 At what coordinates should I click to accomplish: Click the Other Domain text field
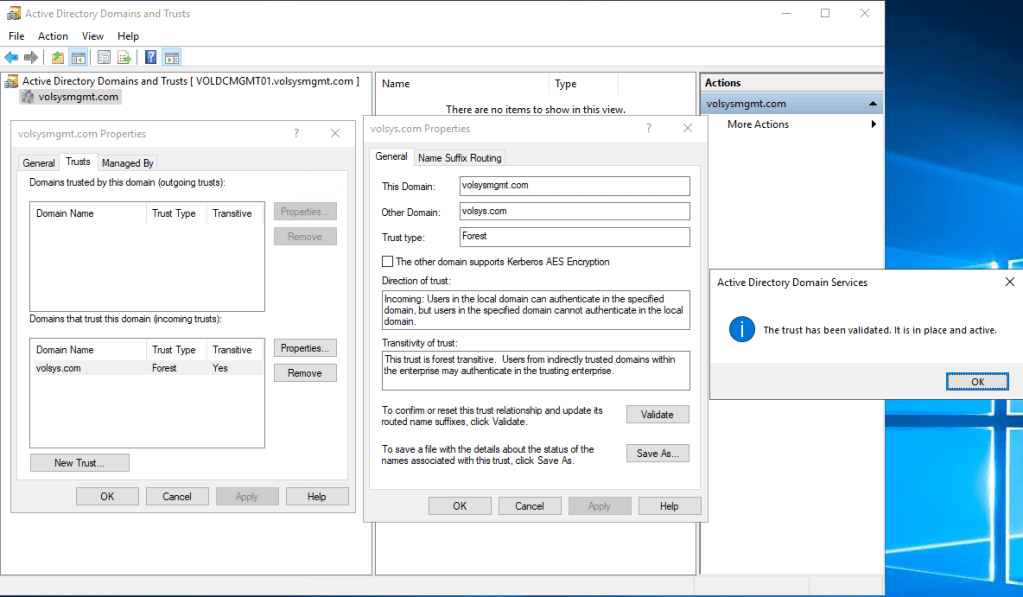tap(574, 211)
